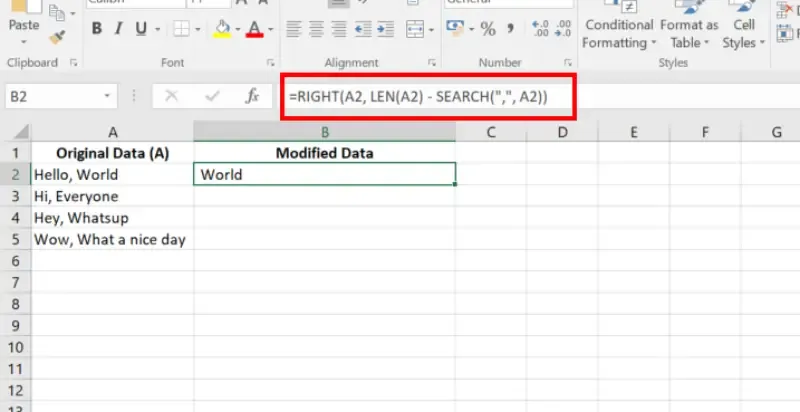Image resolution: width=800 pixels, height=412 pixels.
Task: Select column D header
Action: (x=562, y=132)
